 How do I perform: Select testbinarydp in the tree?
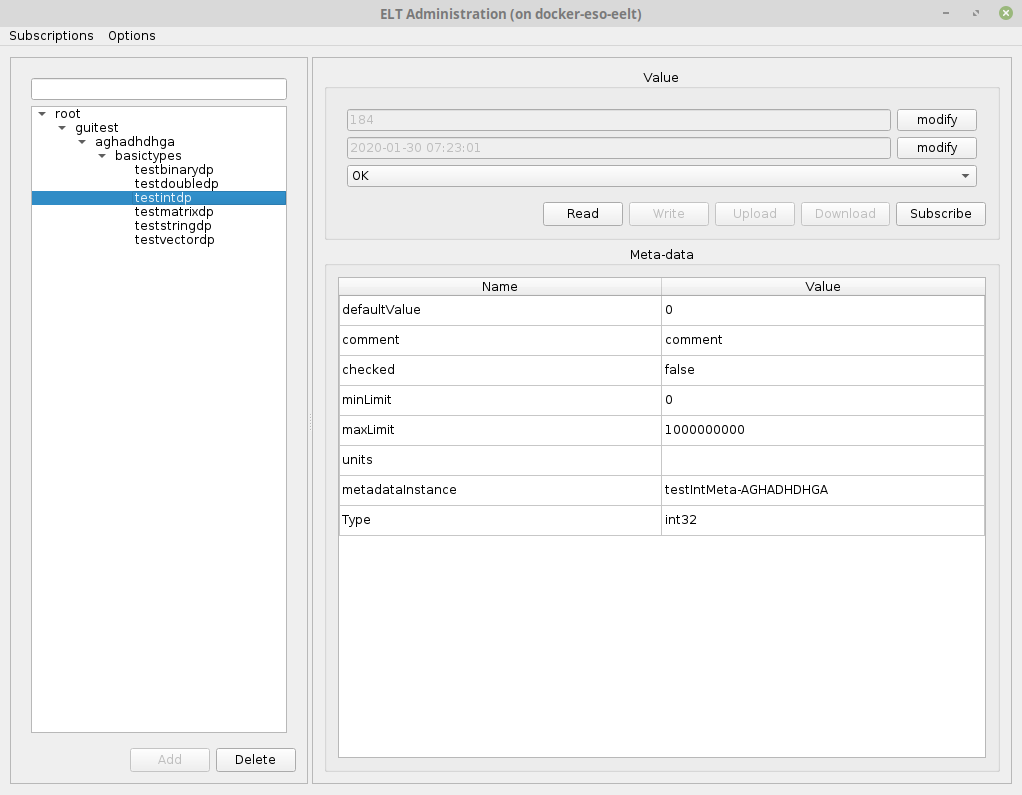174,170
